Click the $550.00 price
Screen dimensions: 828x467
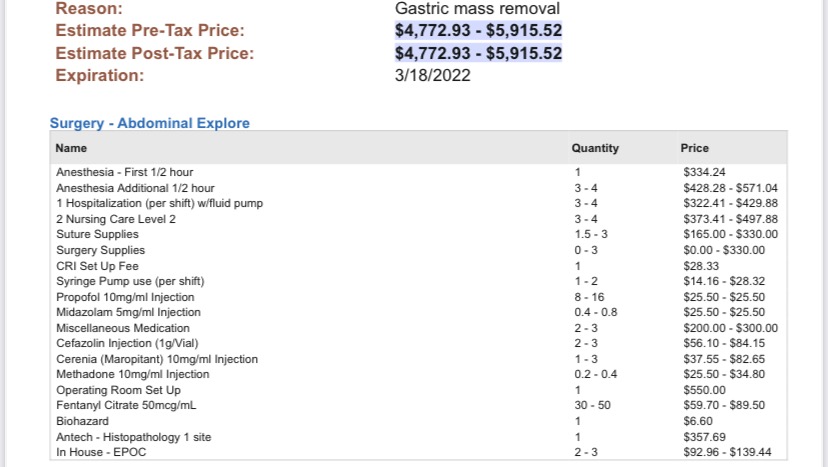pos(701,390)
